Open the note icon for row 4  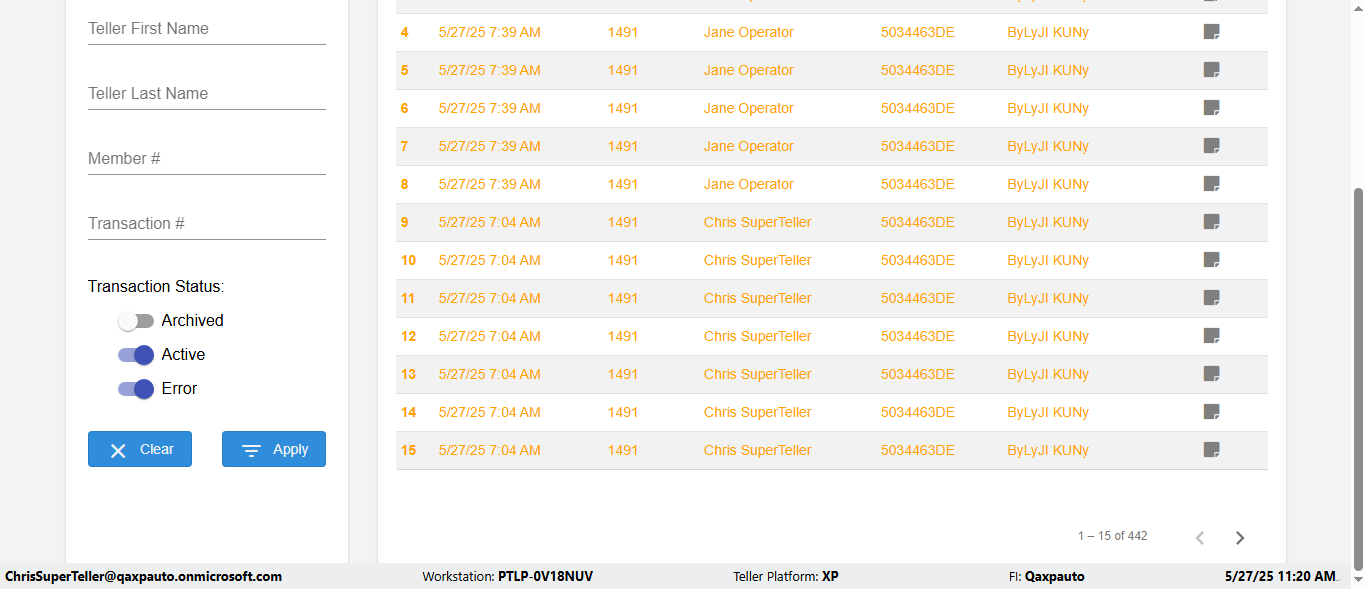[x=1211, y=32]
